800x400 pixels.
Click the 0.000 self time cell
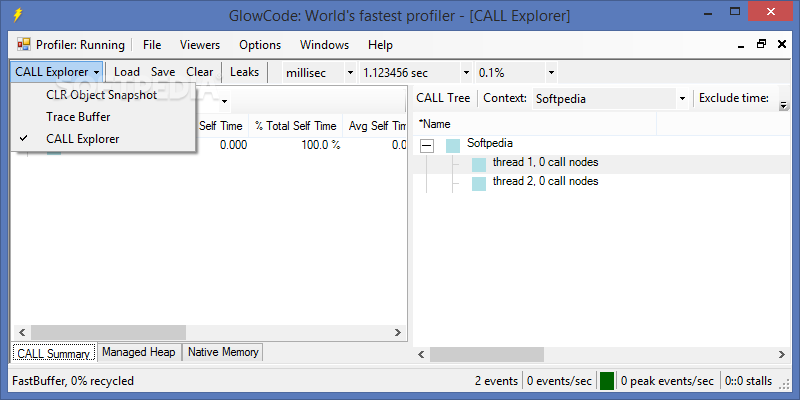coord(233,145)
